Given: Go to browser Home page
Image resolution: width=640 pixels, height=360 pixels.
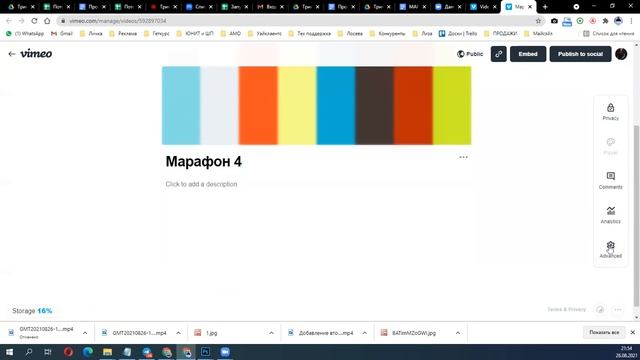Looking at the screenshot, I should point(47,21).
